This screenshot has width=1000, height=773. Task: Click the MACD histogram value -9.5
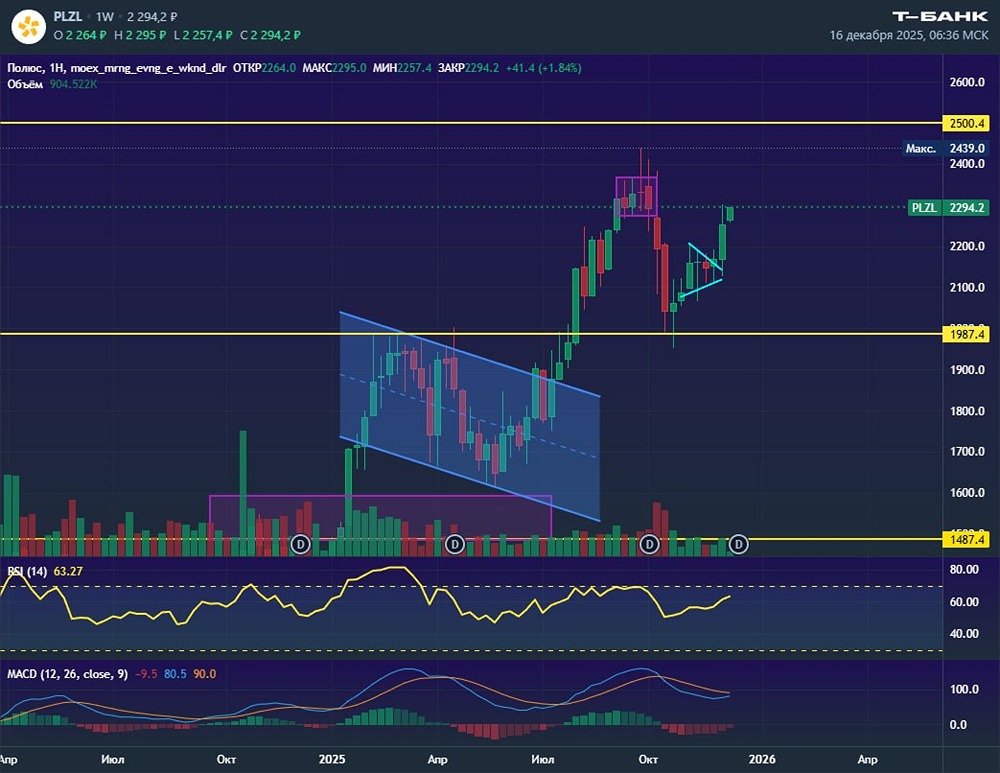146,674
